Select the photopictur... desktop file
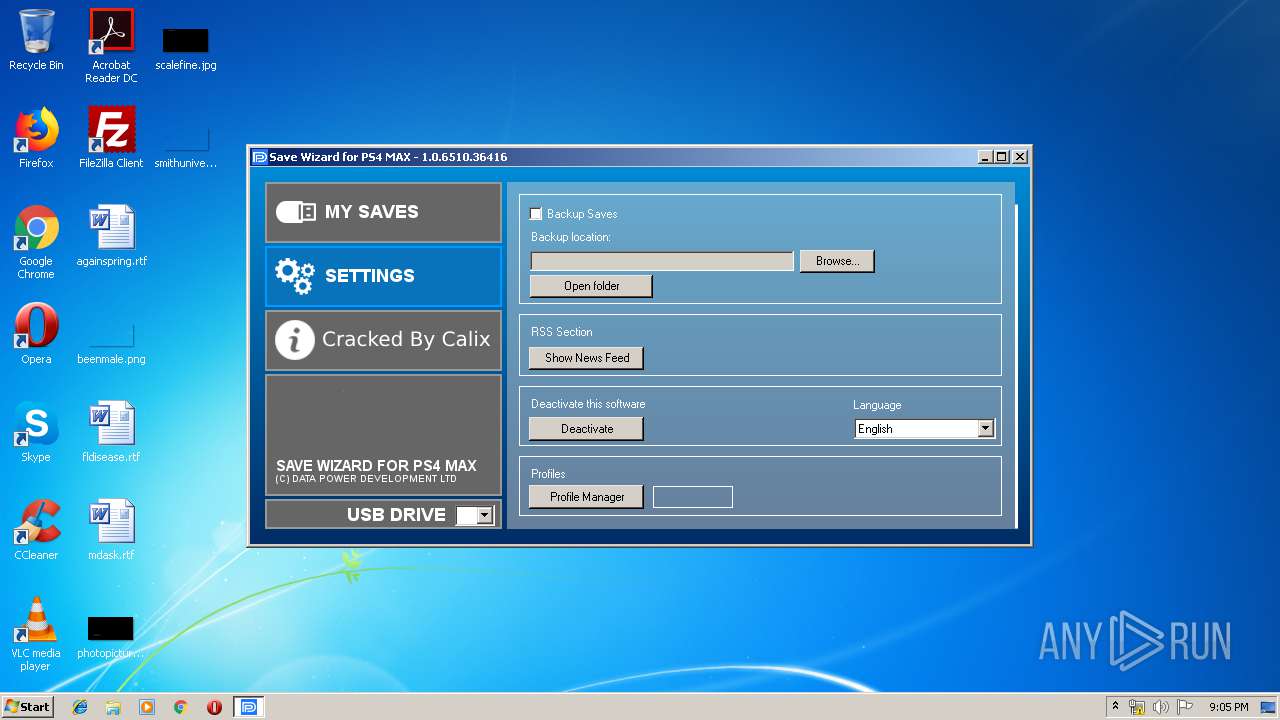The image size is (1280, 720). click(x=111, y=636)
